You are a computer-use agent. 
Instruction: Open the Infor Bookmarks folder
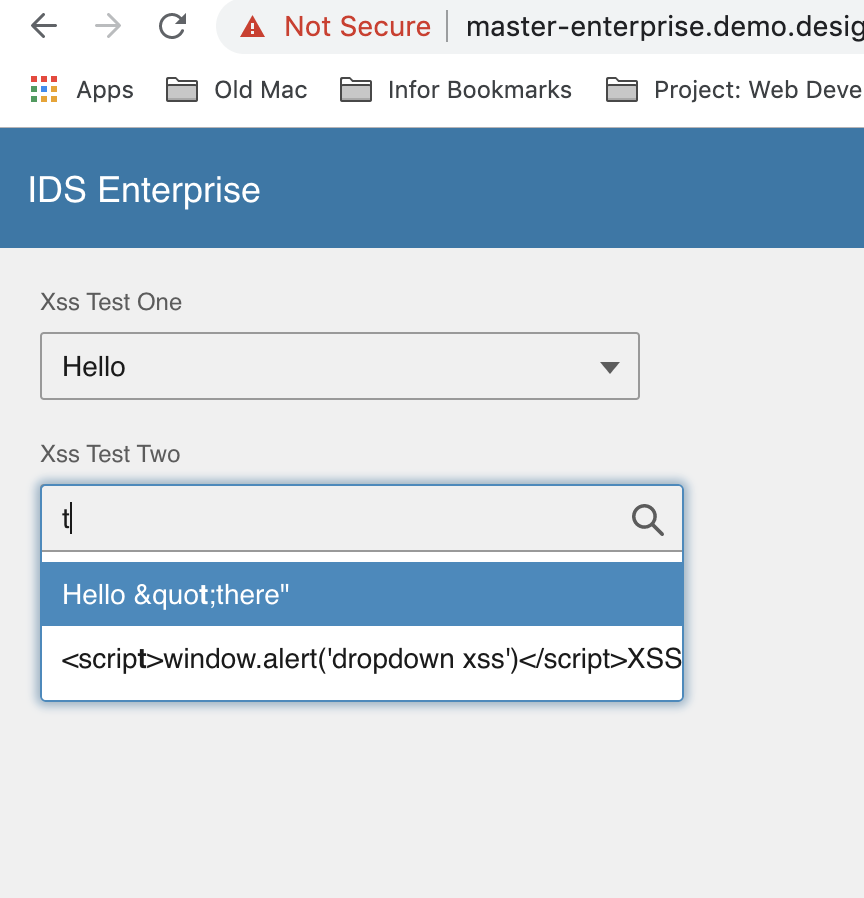456,90
